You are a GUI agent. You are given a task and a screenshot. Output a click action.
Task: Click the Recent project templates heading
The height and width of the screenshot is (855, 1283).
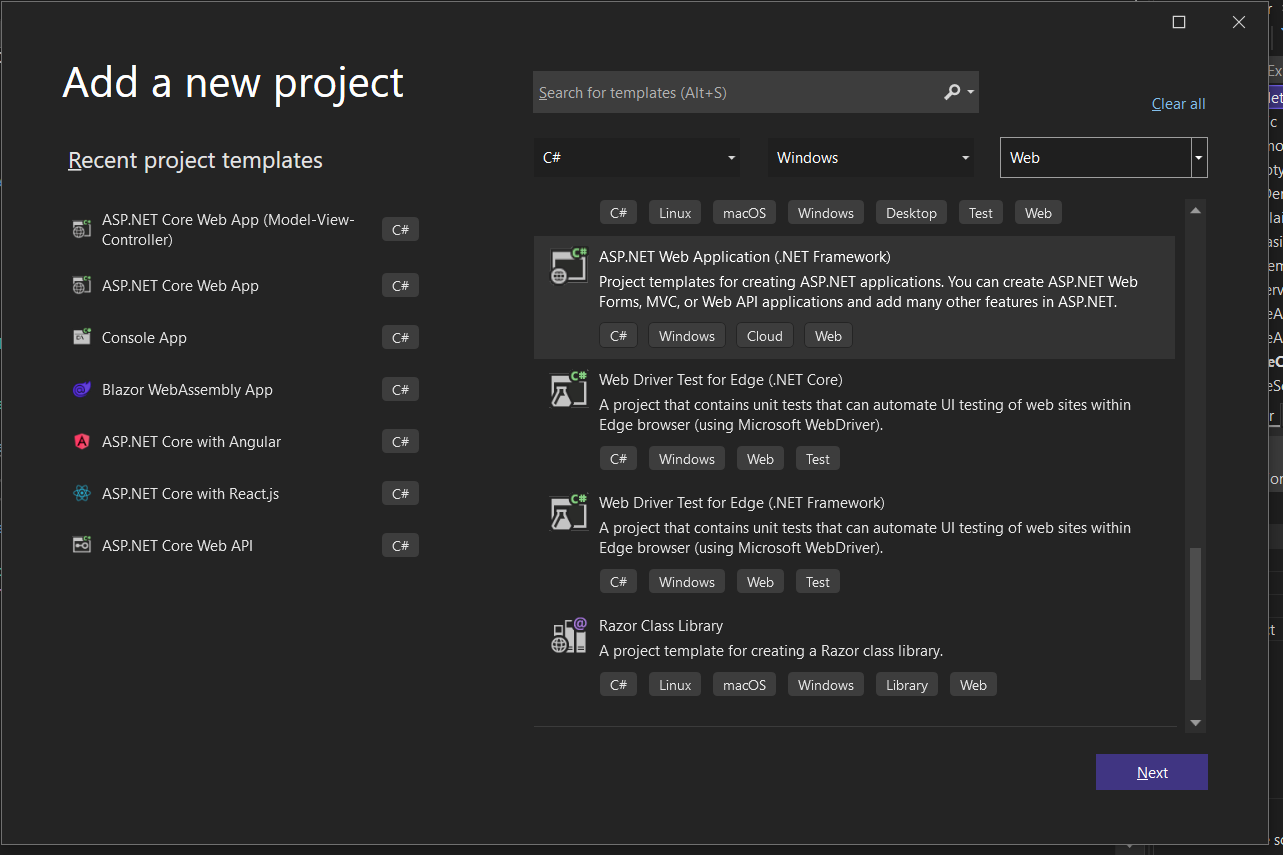click(195, 160)
